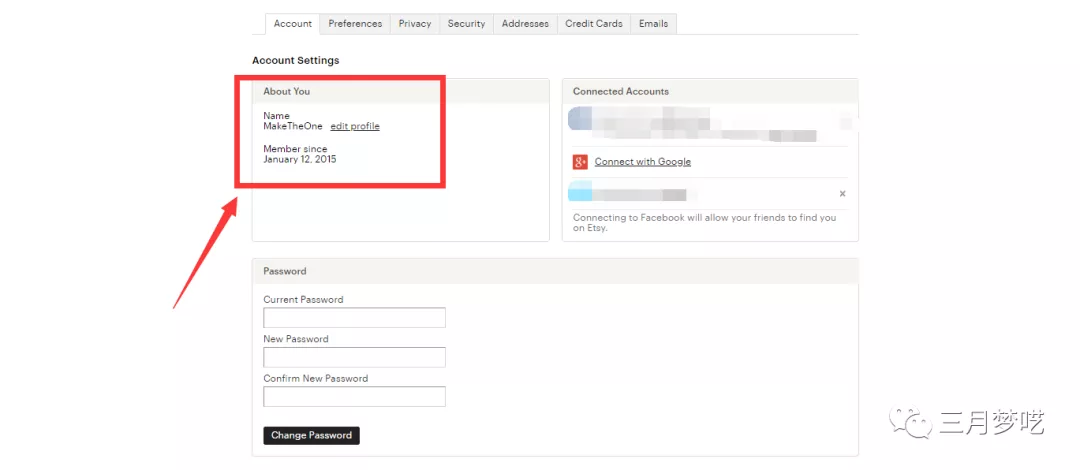Switch to the Emails tab
The width and height of the screenshot is (1080, 470).
pyautogui.click(x=653, y=23)
